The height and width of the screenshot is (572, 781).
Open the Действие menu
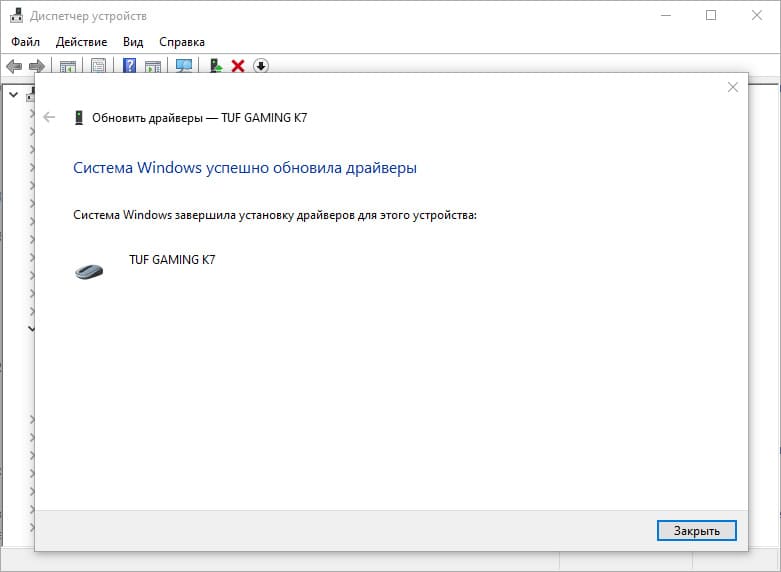pos(82,42)
